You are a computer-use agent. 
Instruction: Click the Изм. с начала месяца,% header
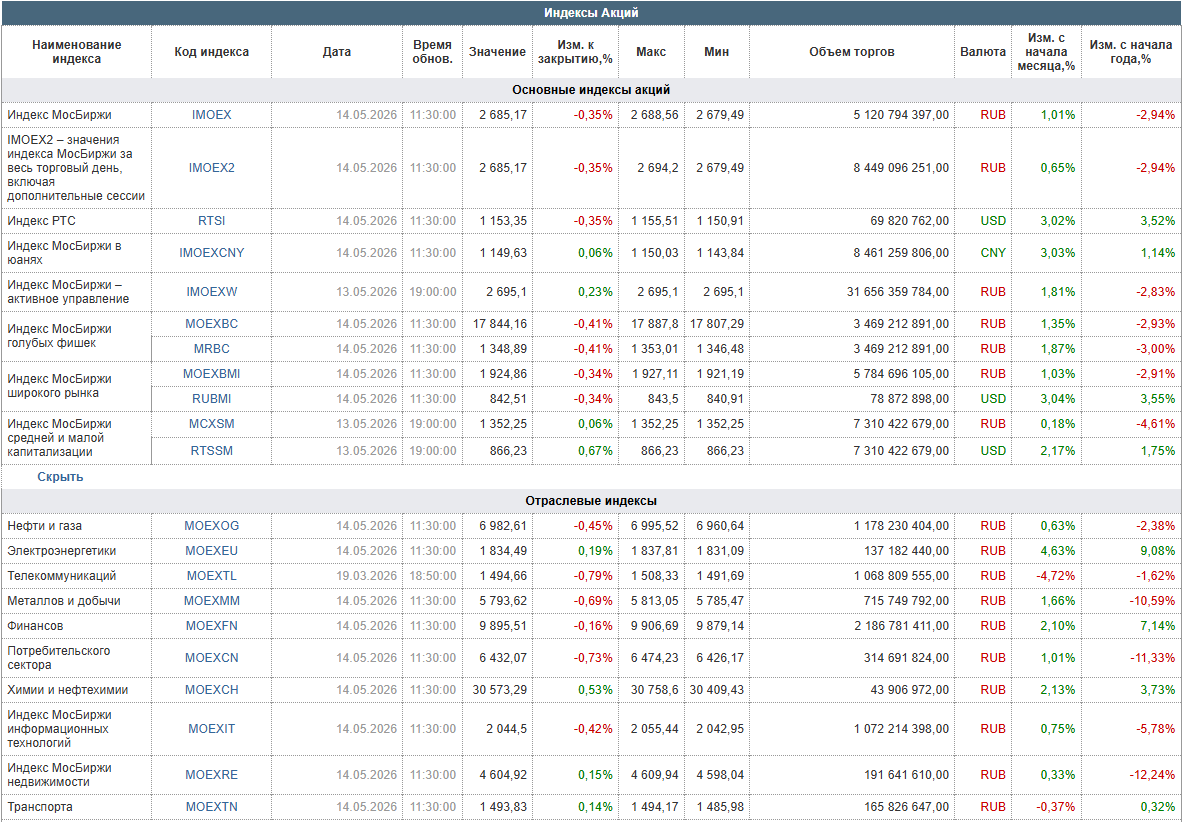pyautogui.click(x=1047, y=52)
